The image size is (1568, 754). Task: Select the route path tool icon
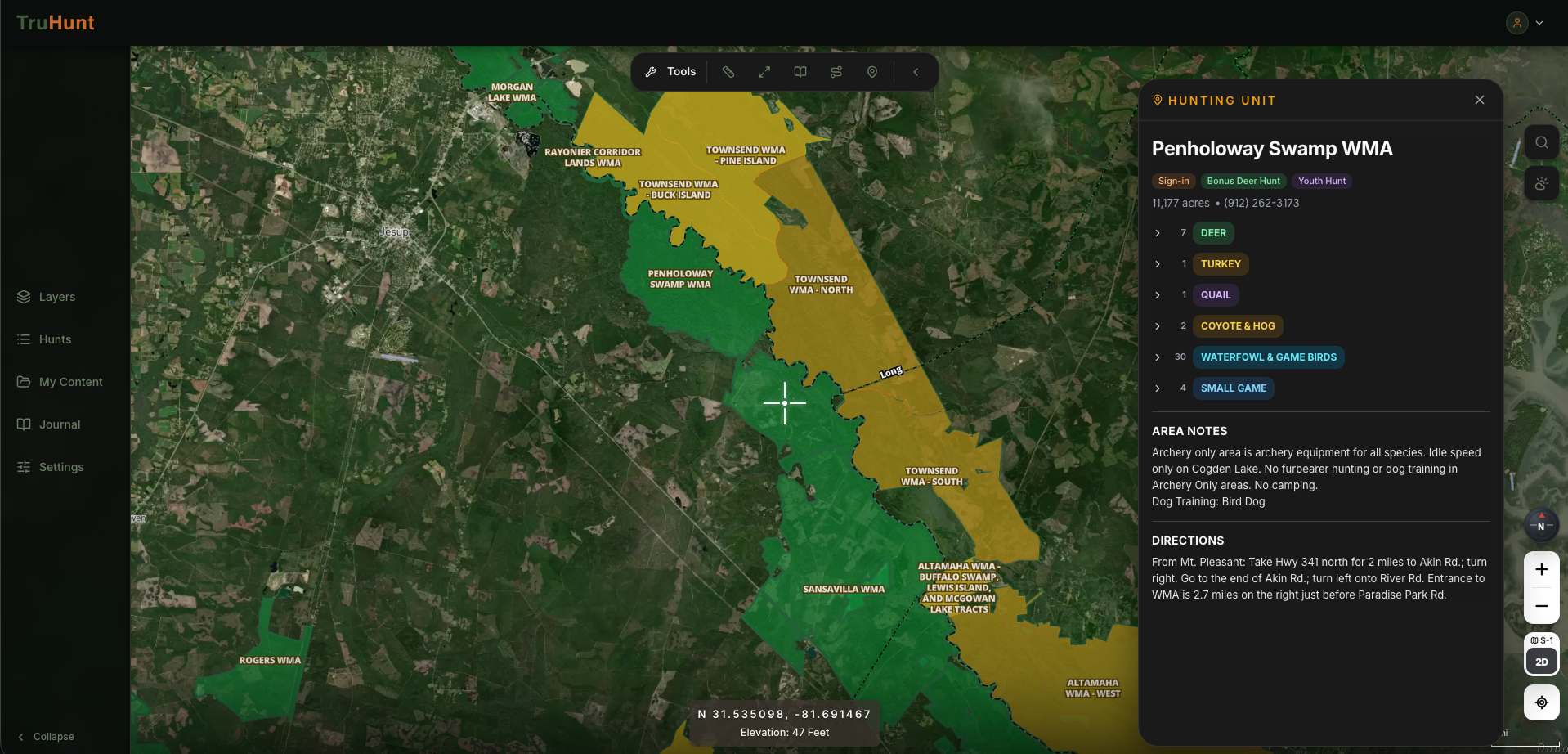(836, 72)
